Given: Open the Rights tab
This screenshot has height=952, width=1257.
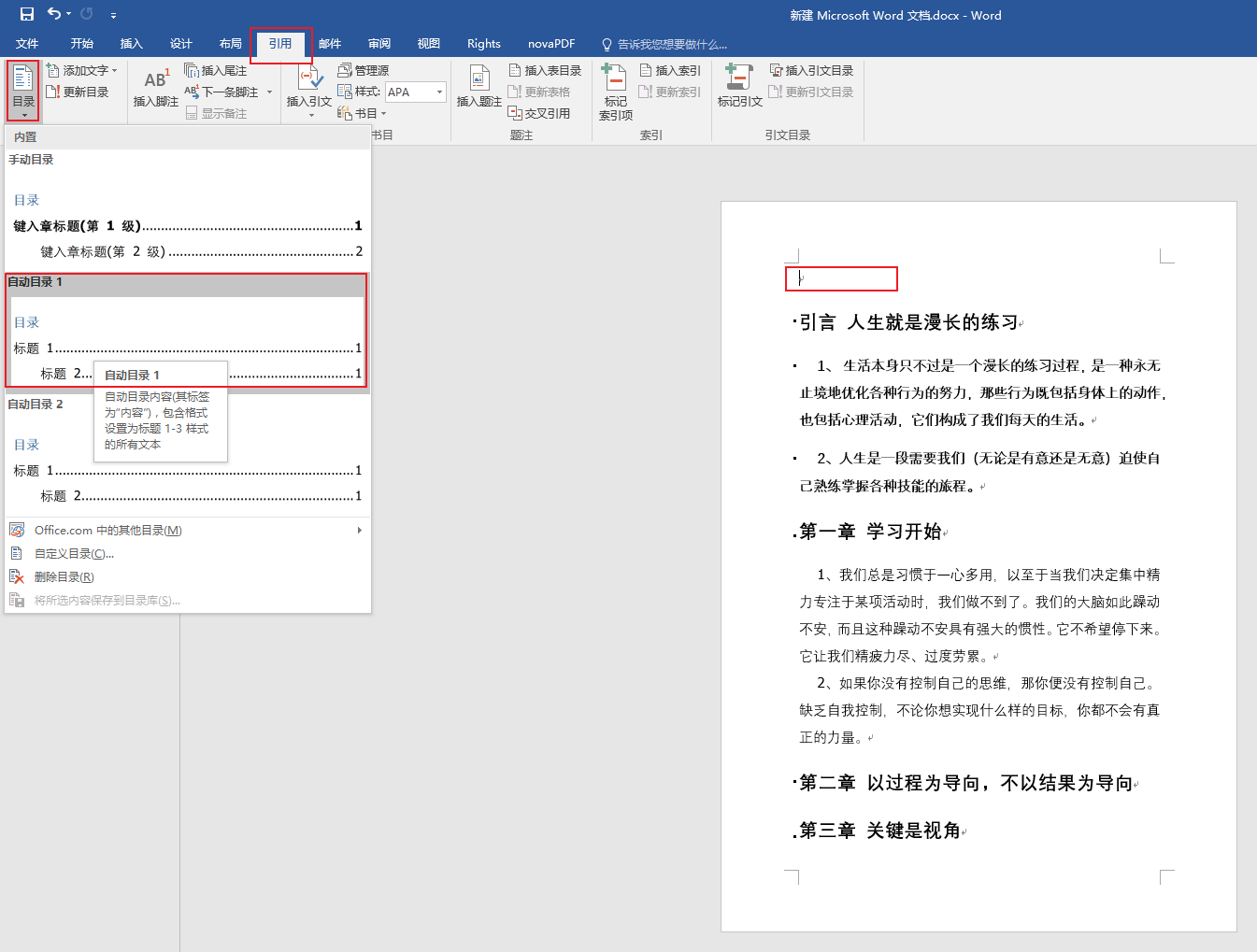Looking at the screenshot, I should [x=484, y=44].
